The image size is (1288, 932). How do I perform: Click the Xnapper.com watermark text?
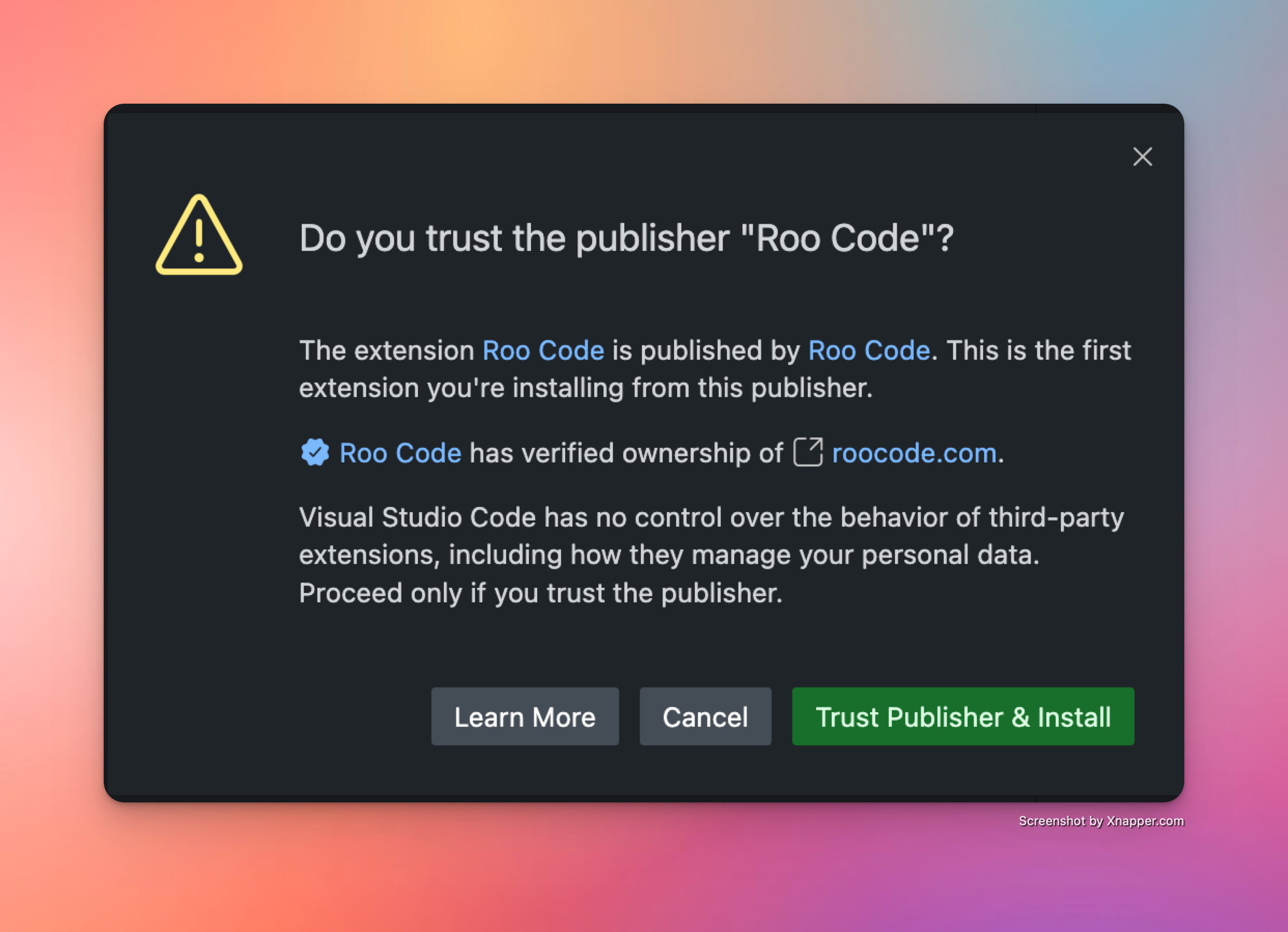[x=1101, y=821]
